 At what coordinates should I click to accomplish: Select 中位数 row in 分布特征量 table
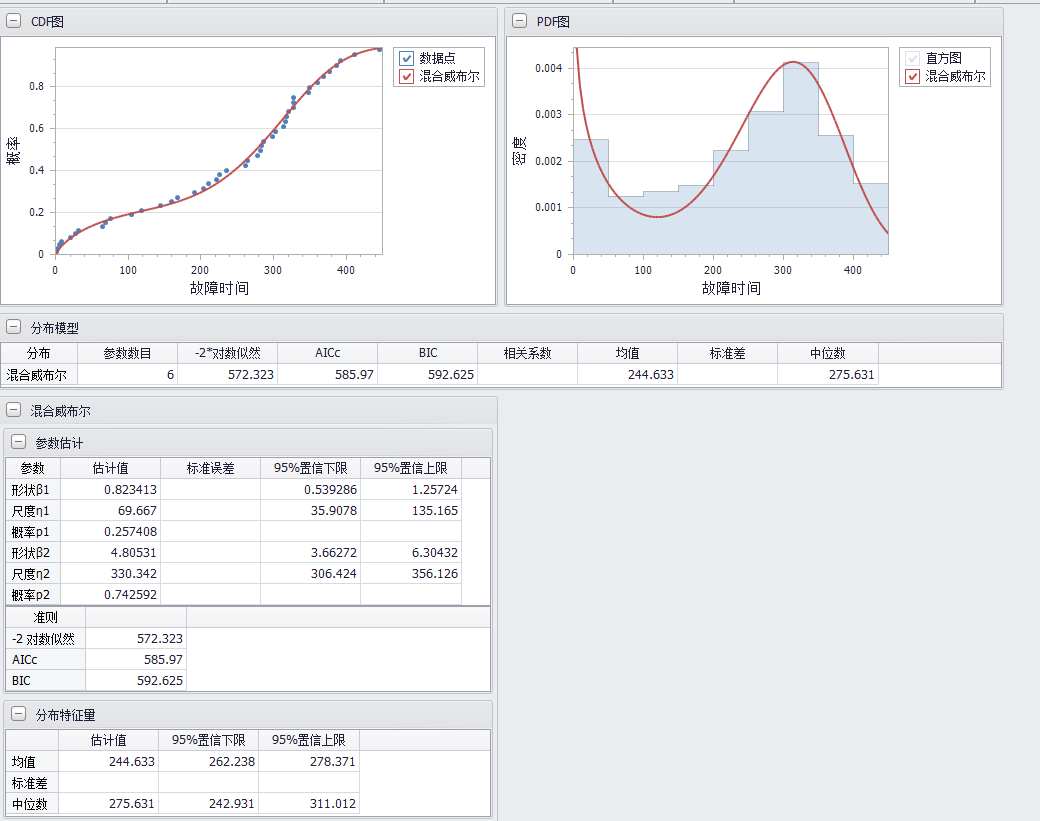[x=30, y=803]
